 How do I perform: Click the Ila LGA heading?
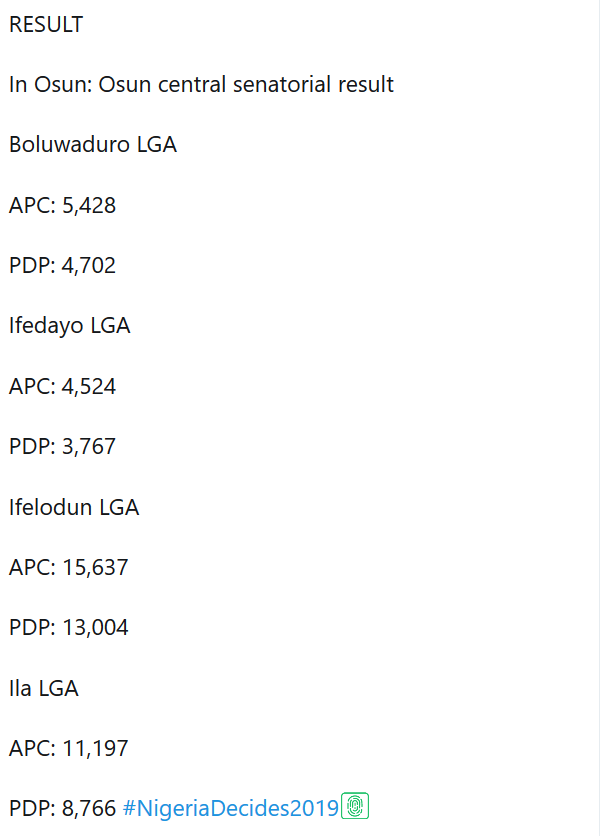(x=44, y=688)
